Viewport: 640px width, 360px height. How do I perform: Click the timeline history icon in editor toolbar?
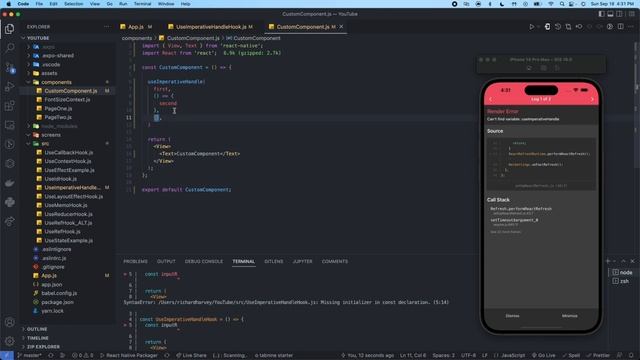558,27
